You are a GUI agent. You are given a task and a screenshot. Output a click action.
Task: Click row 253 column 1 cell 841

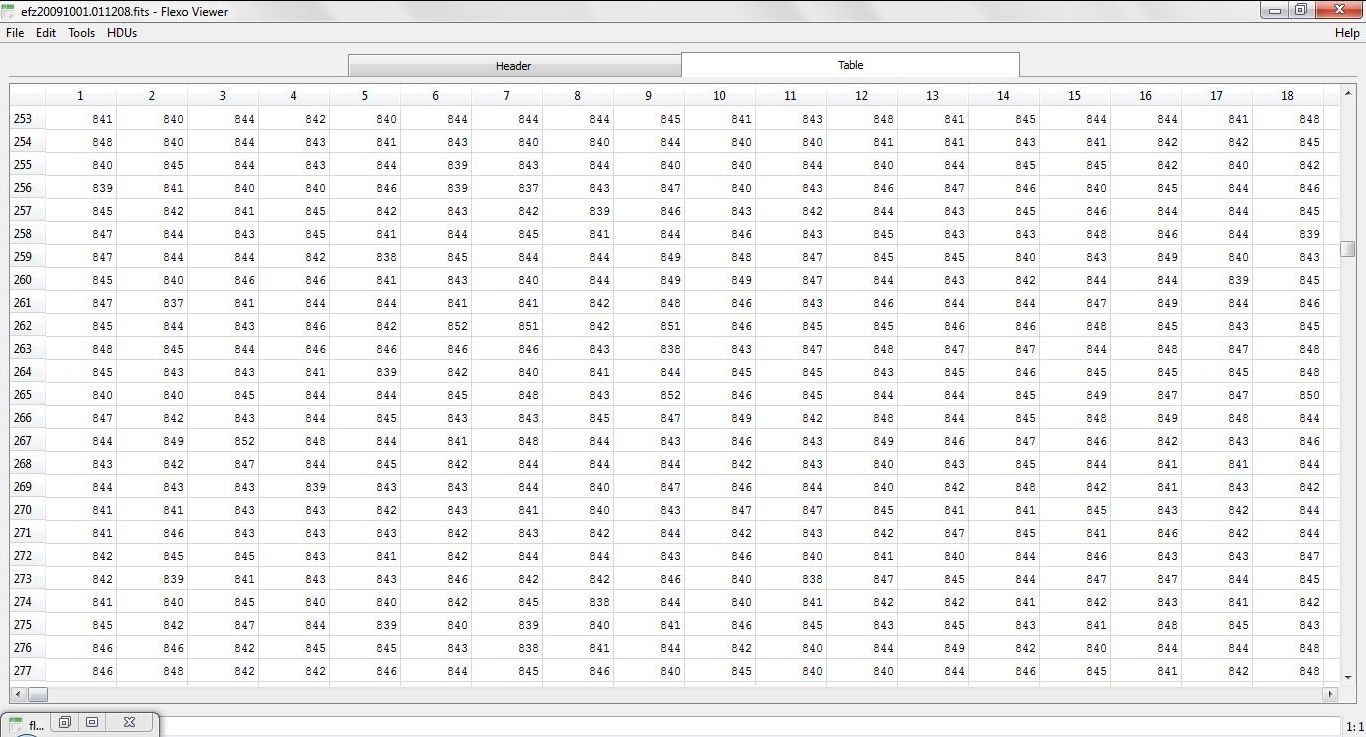coord(81,119)
